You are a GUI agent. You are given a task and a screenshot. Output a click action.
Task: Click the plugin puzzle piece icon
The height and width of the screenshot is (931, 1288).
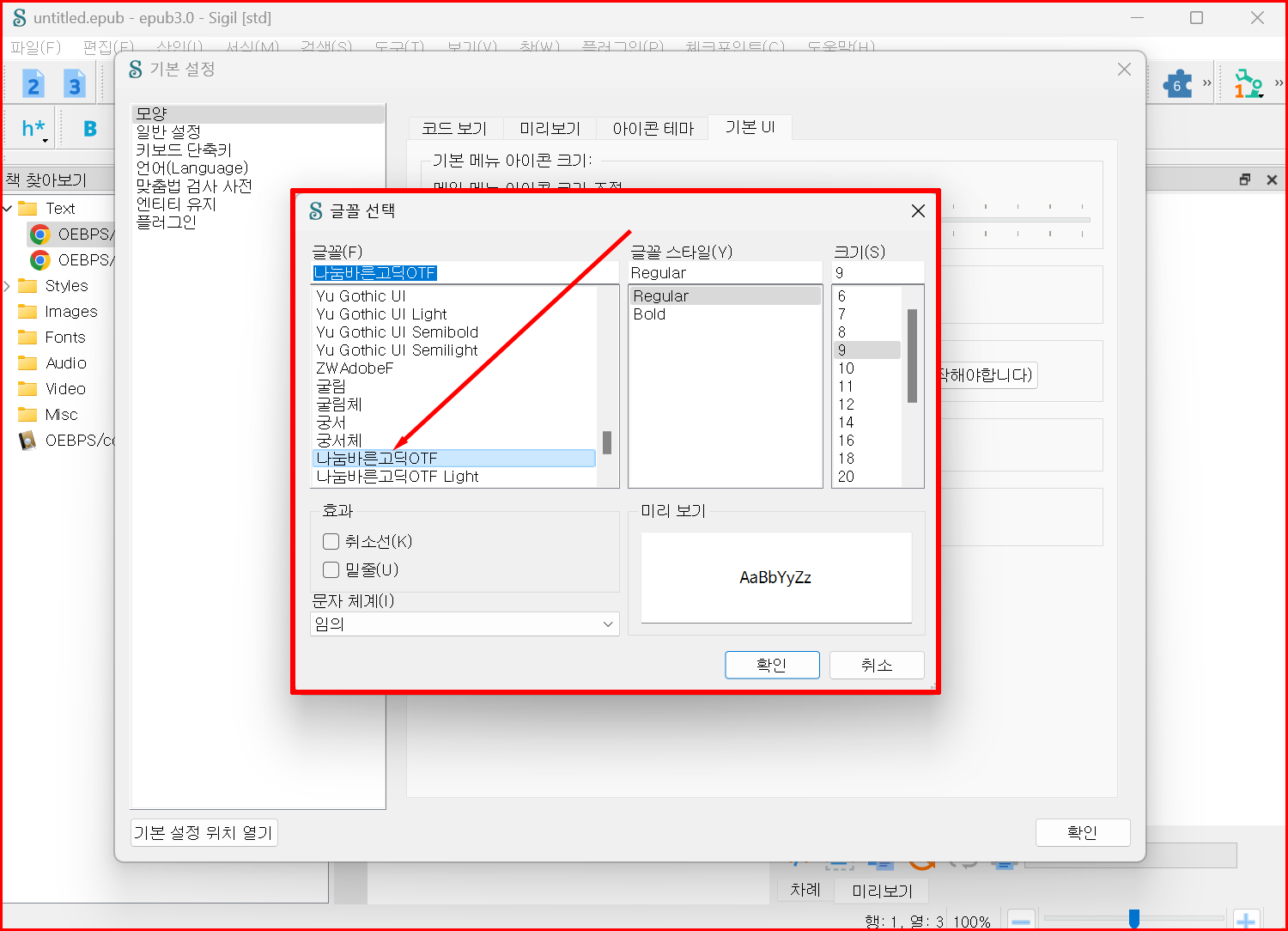[1177, 84]
